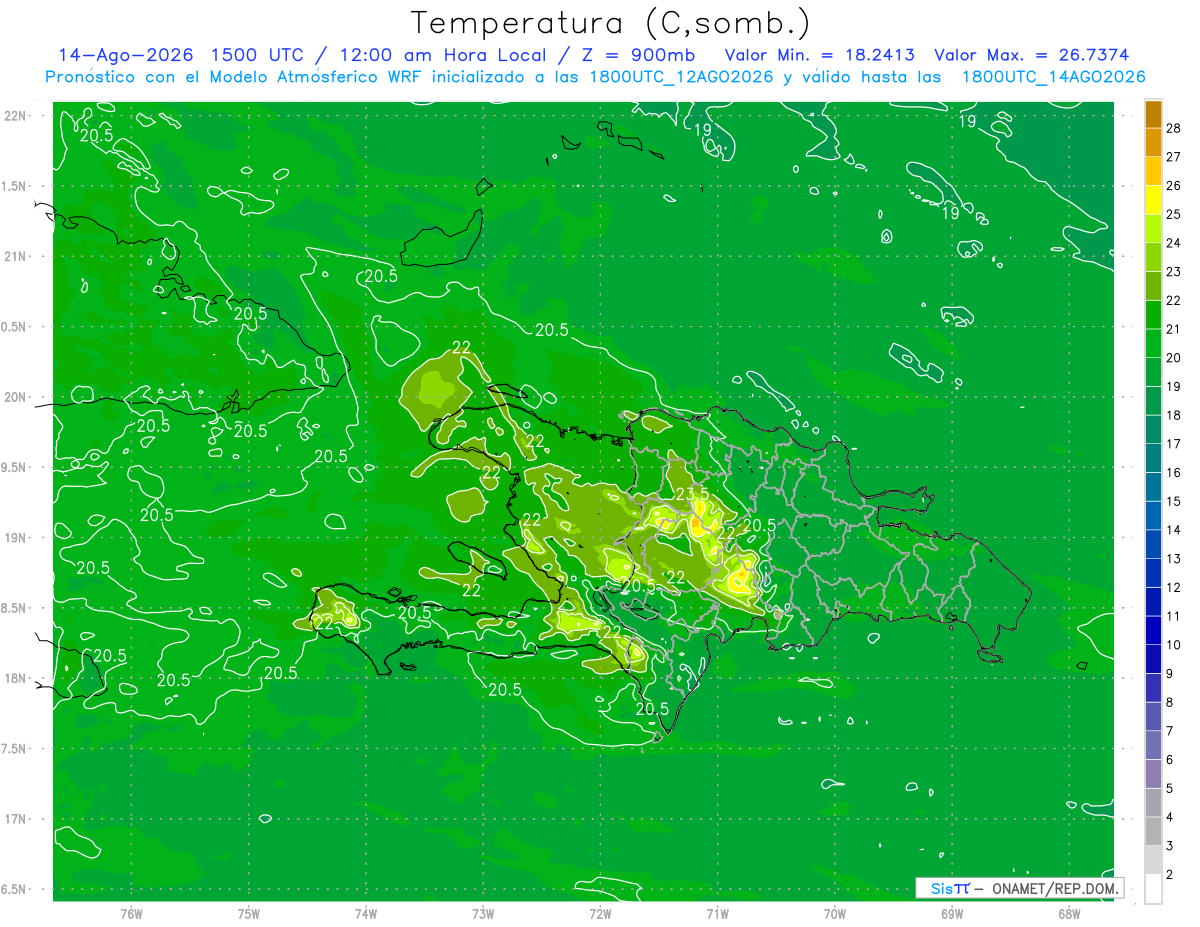The width and height of the screenshot is (1200, 927).
Task: Select the "14-Ago-2026" forecast date text
Action: click(x=124, y=55)
